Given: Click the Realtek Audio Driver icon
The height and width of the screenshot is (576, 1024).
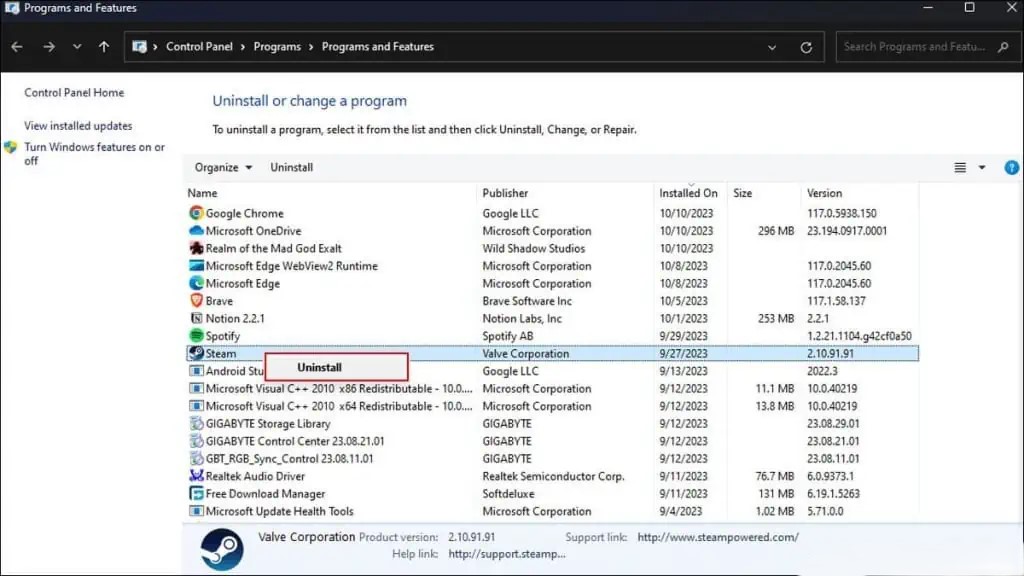Looking at the screenshot, I should click(198, 476).
